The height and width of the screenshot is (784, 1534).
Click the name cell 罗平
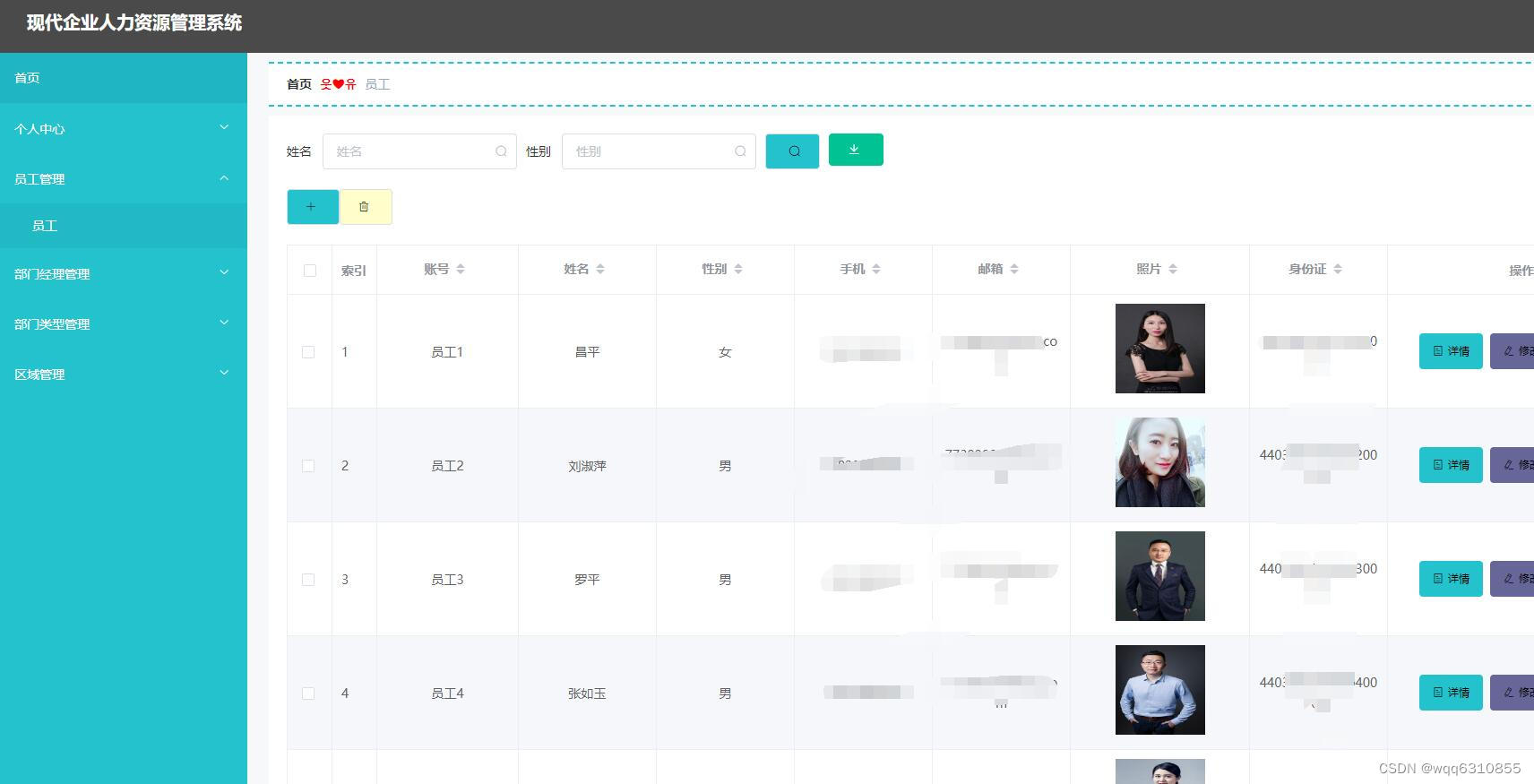coord(587,580)
